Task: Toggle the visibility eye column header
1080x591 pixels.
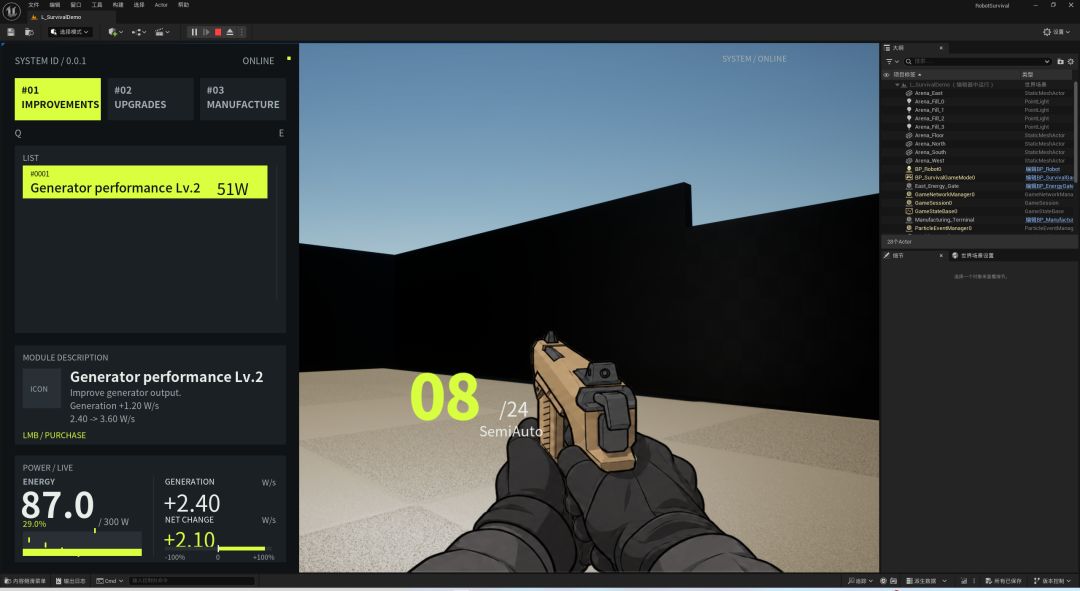Action: pyautogui.click(x=886, y=74)
